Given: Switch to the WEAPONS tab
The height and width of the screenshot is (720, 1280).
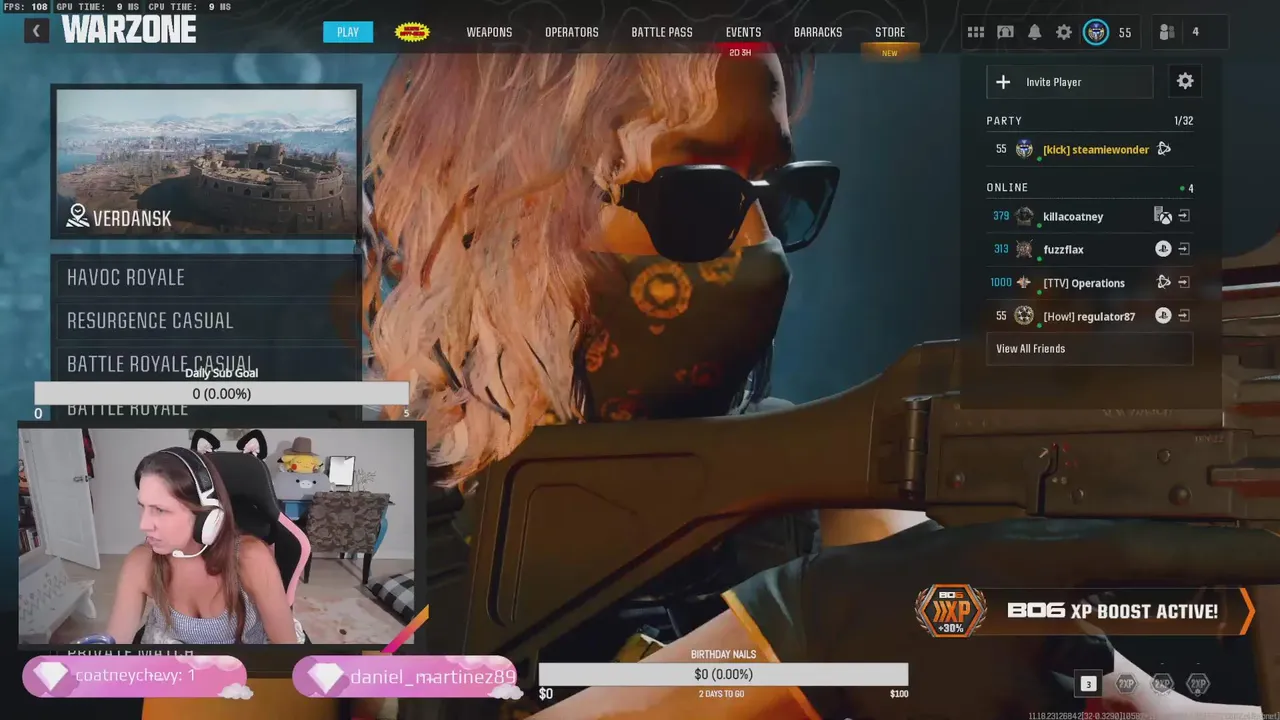Looking at the screenshot, I should click(x=489, y=32).
